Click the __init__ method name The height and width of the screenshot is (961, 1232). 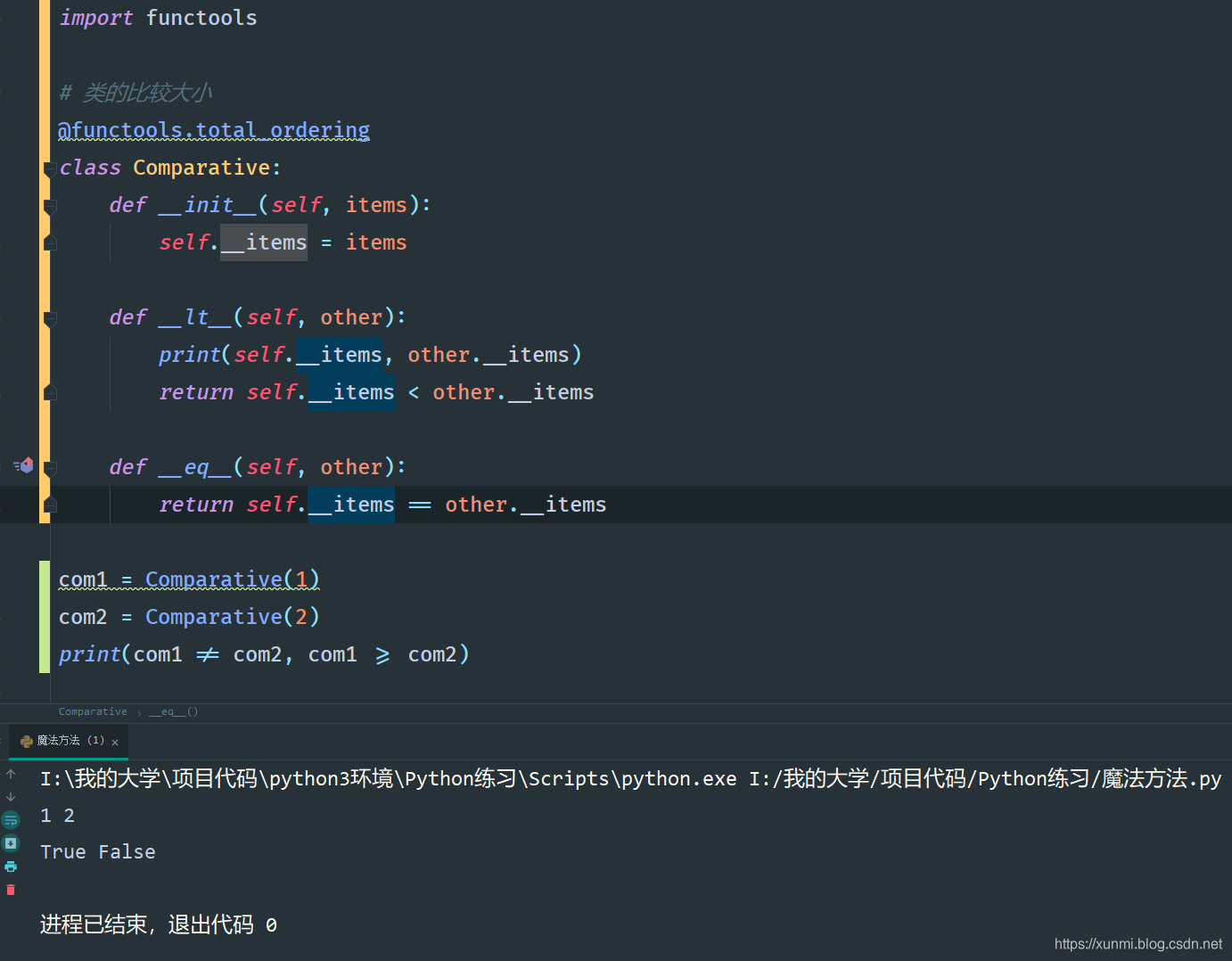pos(208,205)
